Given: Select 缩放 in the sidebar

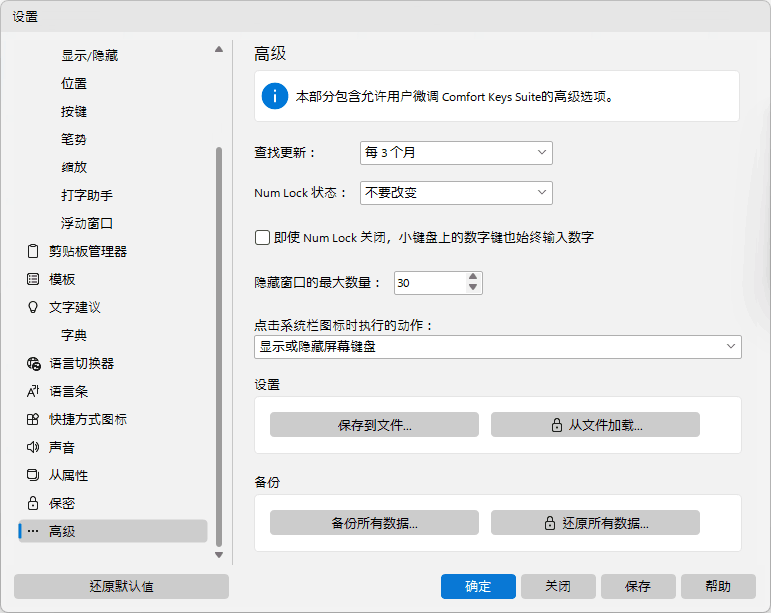Looking at the screenshot, I should point(74,167).
